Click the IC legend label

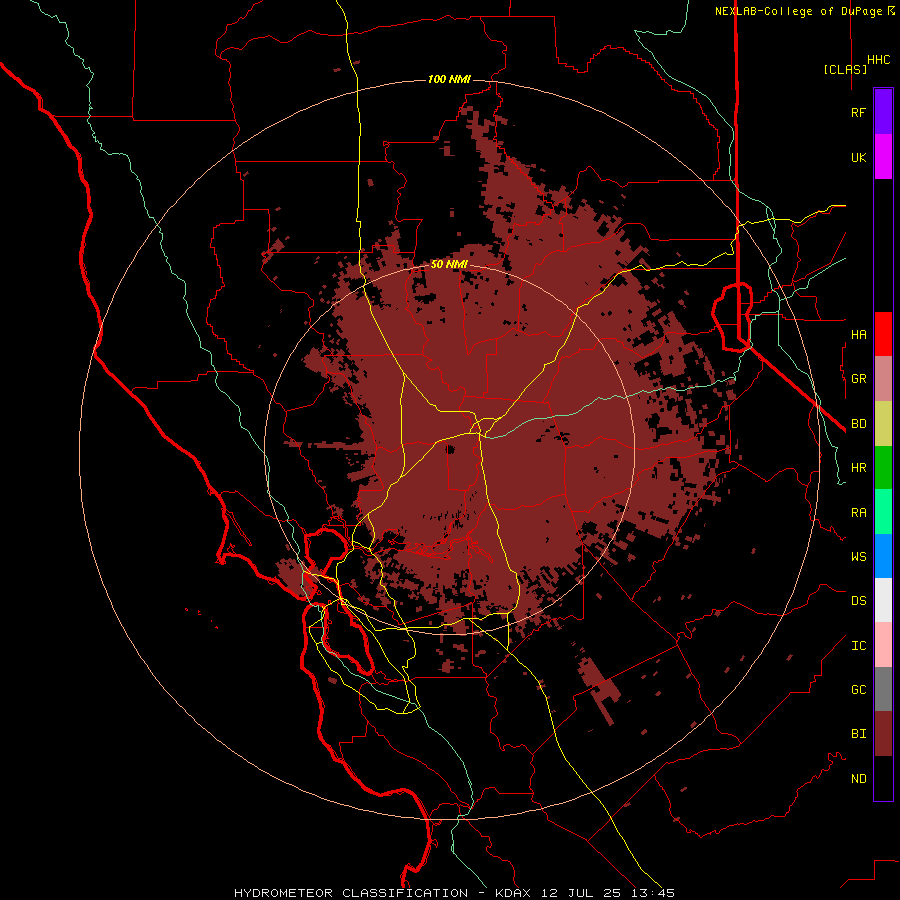point(858,645)
